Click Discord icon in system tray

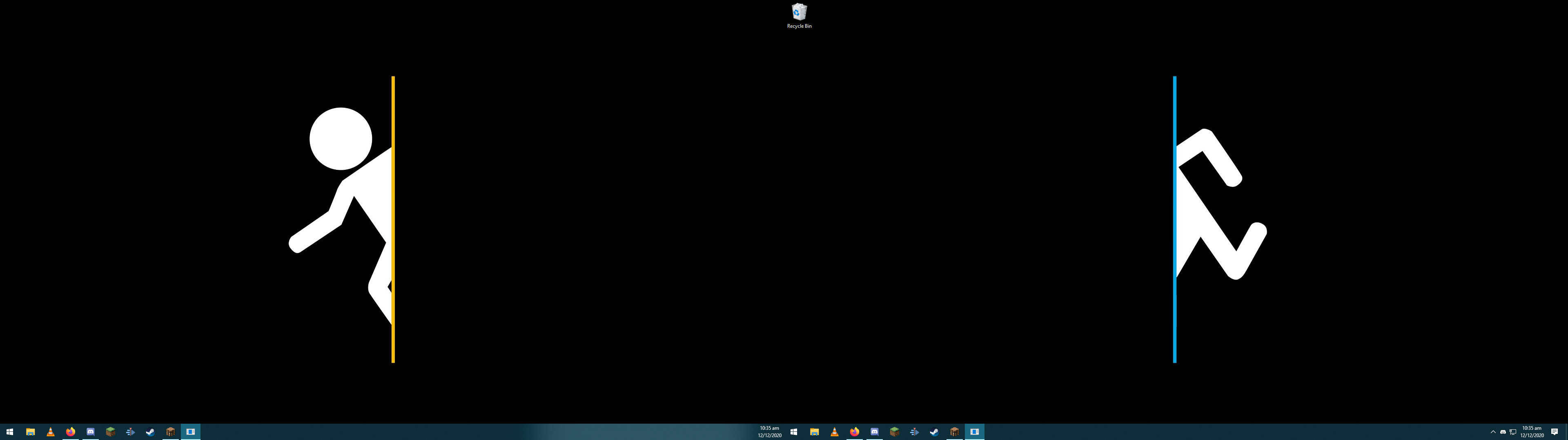coord(1503,432)
